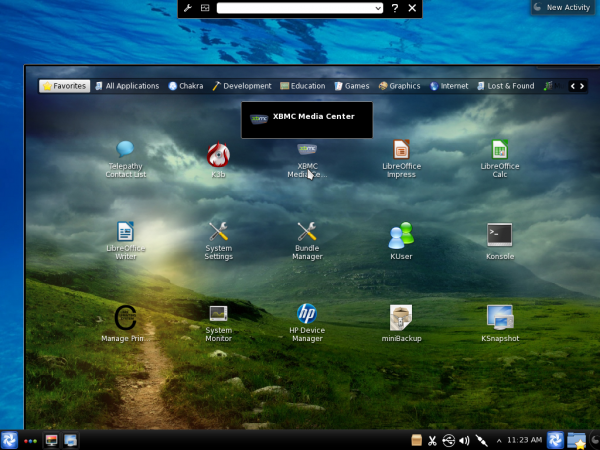This screenshot has height=450, width=600.
Task: Click the wrench configure icon in top bar
Action: pos(188,8)
